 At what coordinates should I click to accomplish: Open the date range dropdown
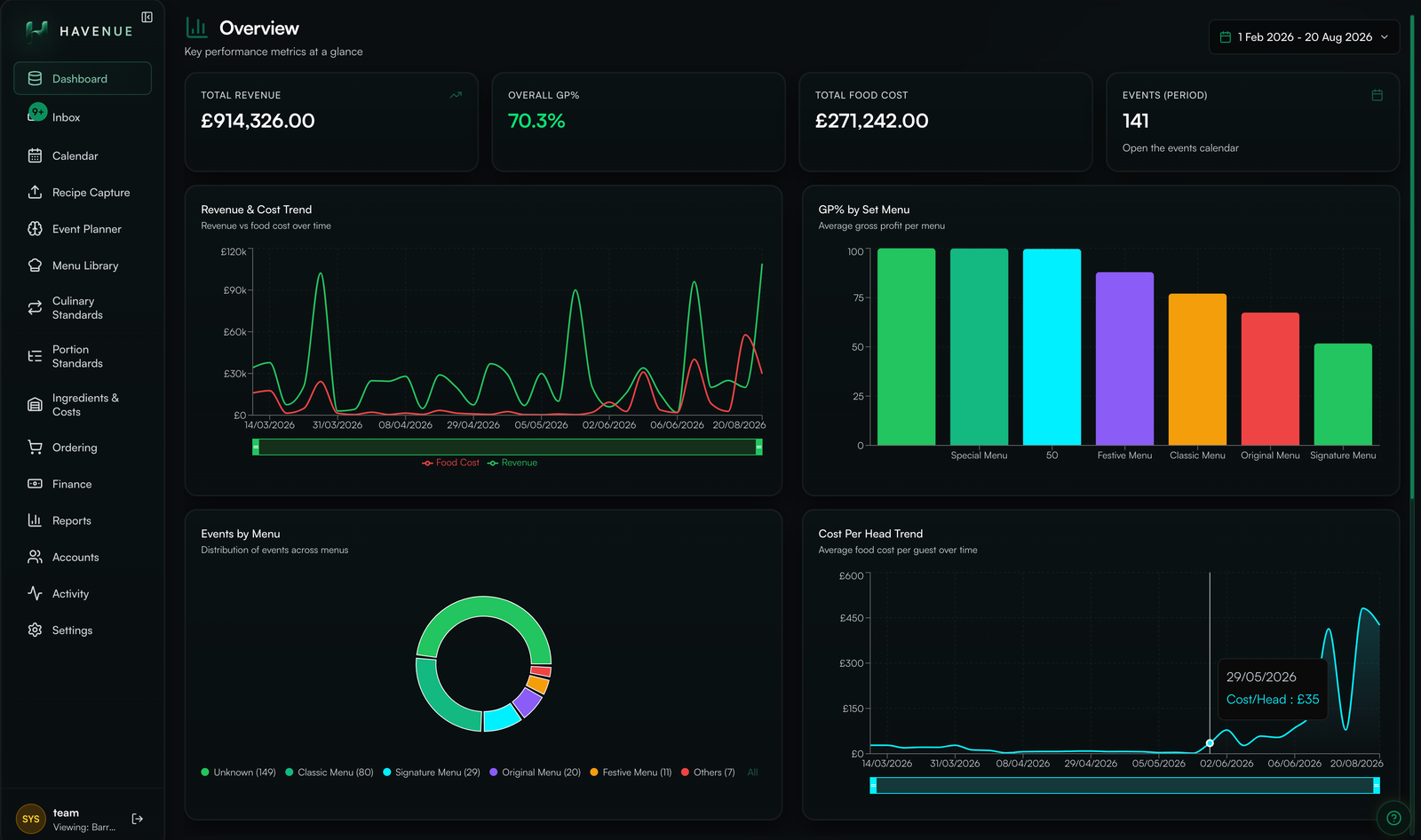pos(1304,37)
